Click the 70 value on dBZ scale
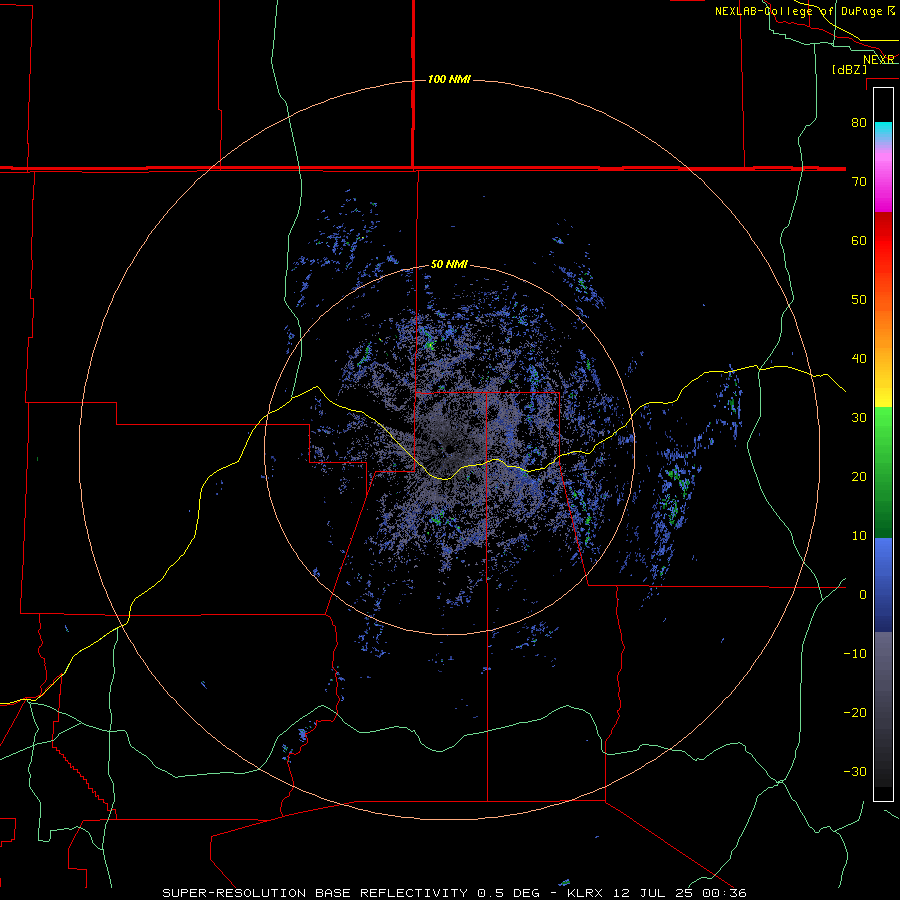 click(x=859, y=181)
